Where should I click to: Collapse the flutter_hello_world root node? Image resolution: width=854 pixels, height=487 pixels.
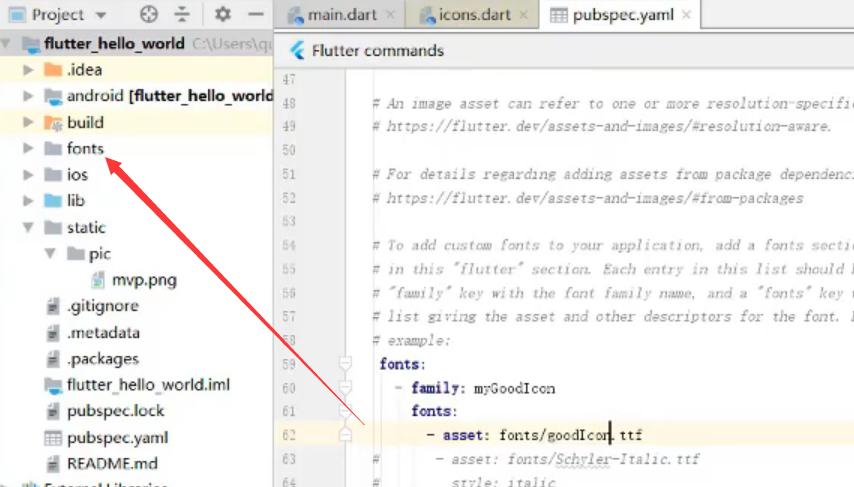(7, 44)
